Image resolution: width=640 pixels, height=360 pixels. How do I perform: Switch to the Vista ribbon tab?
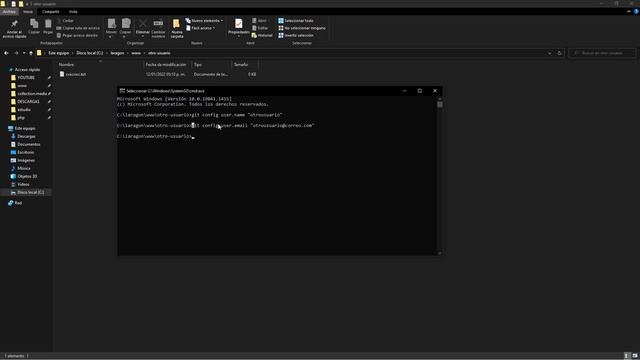pos(73,11)
